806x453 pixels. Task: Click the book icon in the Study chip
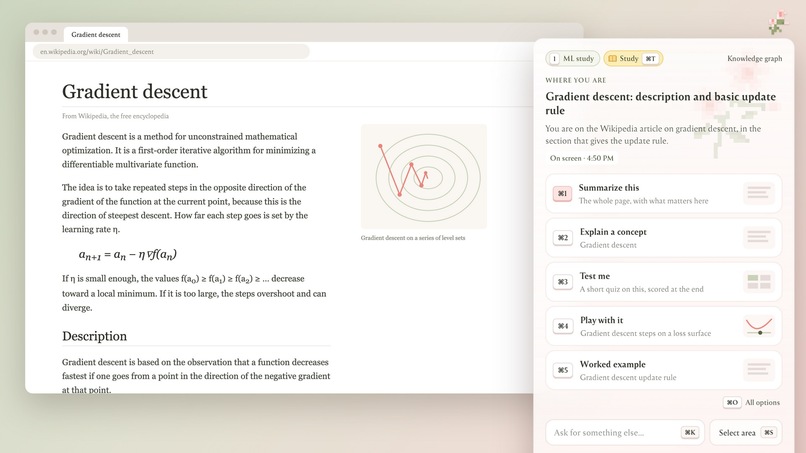612,59
